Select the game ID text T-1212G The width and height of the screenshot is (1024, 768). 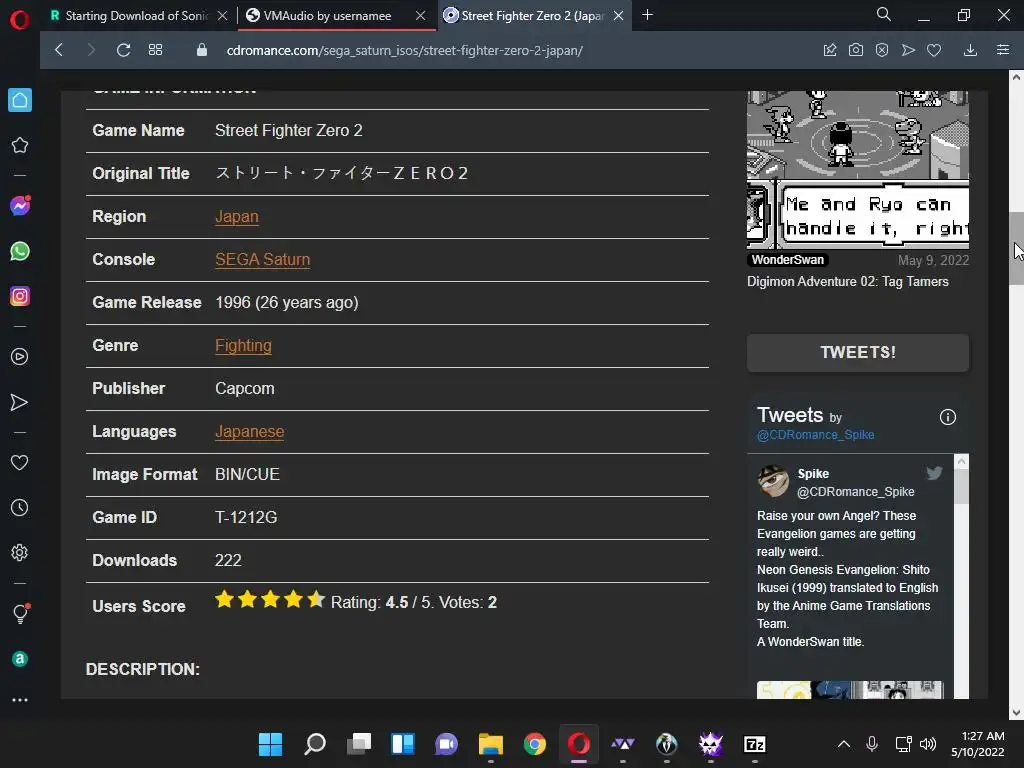[246, 518]
